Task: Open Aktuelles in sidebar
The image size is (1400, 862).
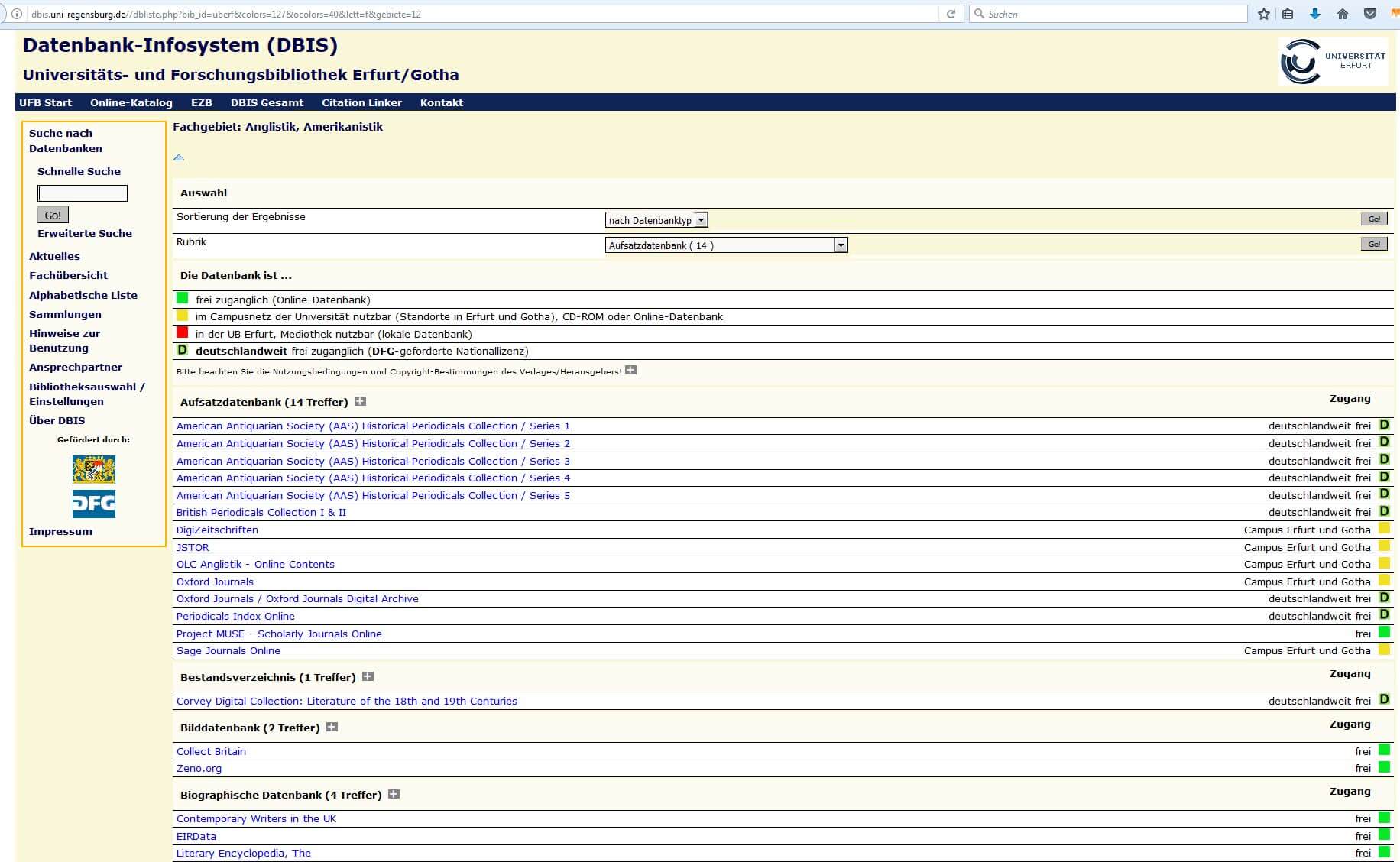Action: pos(54,256)
